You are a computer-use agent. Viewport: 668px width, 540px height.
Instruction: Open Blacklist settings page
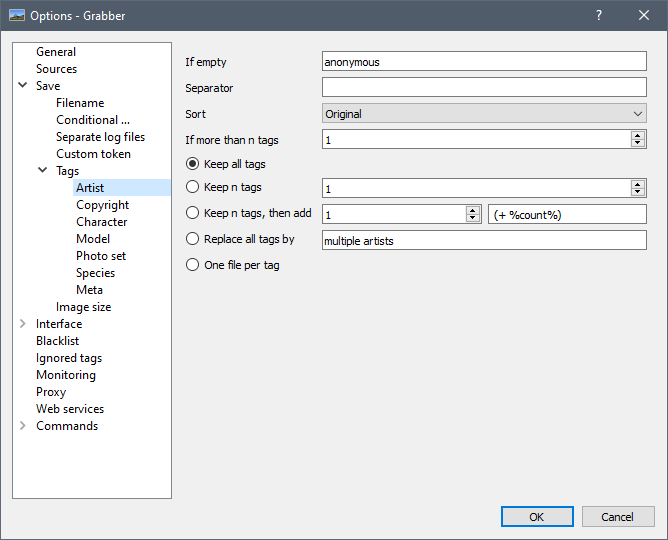pos(58,341)
